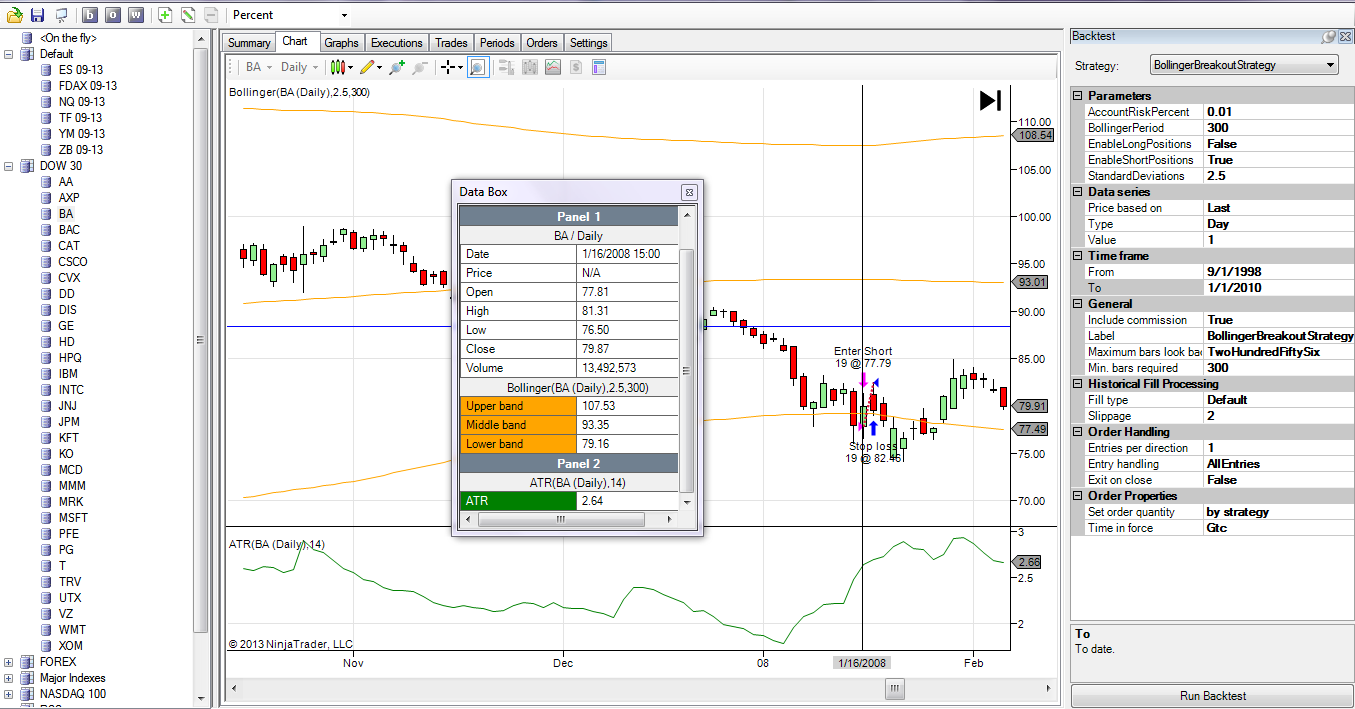Select BA in the instrument tree
This screenshot has width=1355, height=709.
tap(66, 214)
